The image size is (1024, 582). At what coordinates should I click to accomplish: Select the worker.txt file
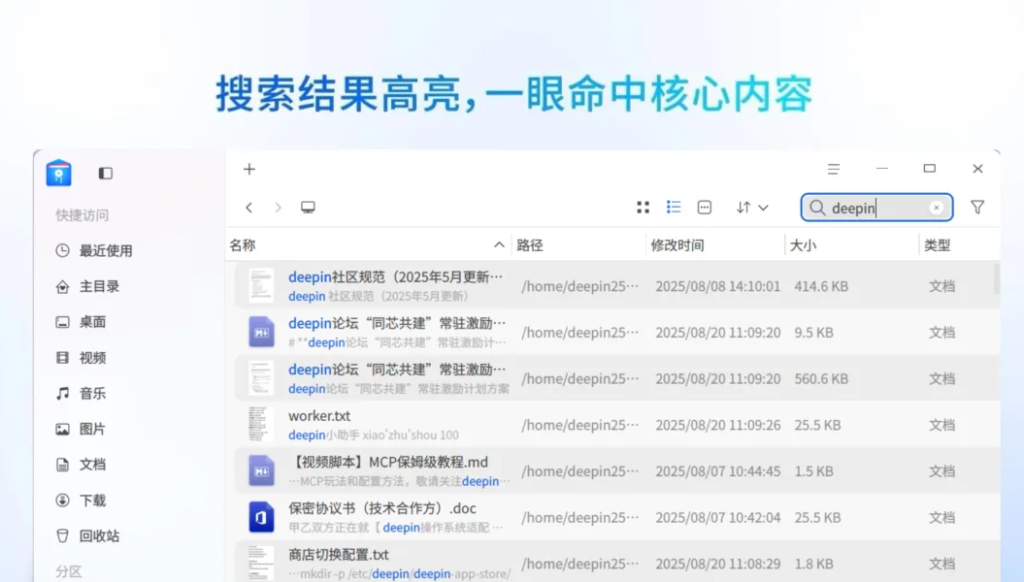click(319, 416)
